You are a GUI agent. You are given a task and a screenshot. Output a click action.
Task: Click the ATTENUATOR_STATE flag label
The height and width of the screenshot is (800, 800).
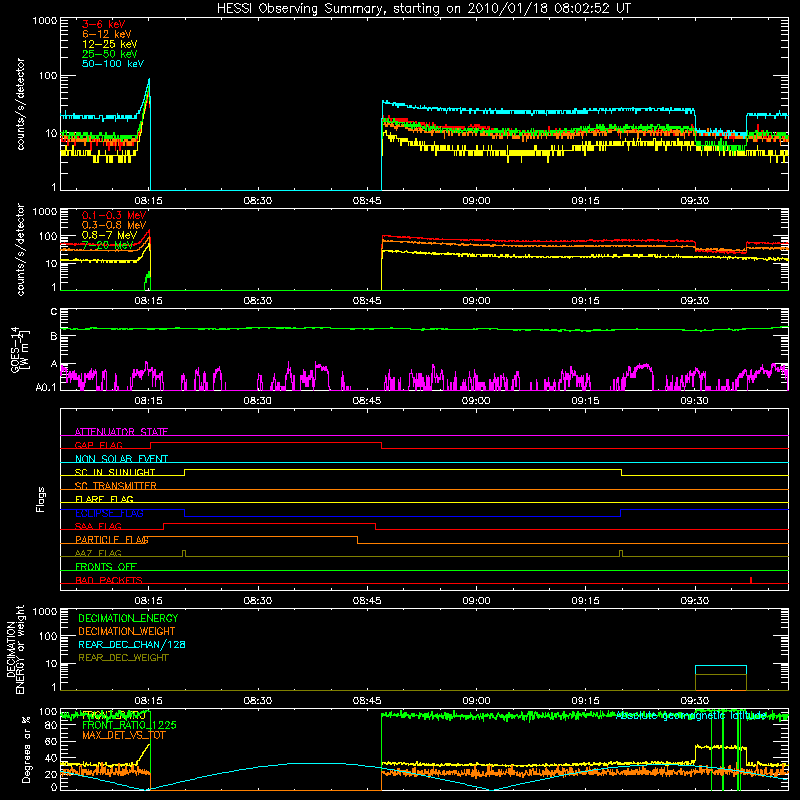point(121,432)
